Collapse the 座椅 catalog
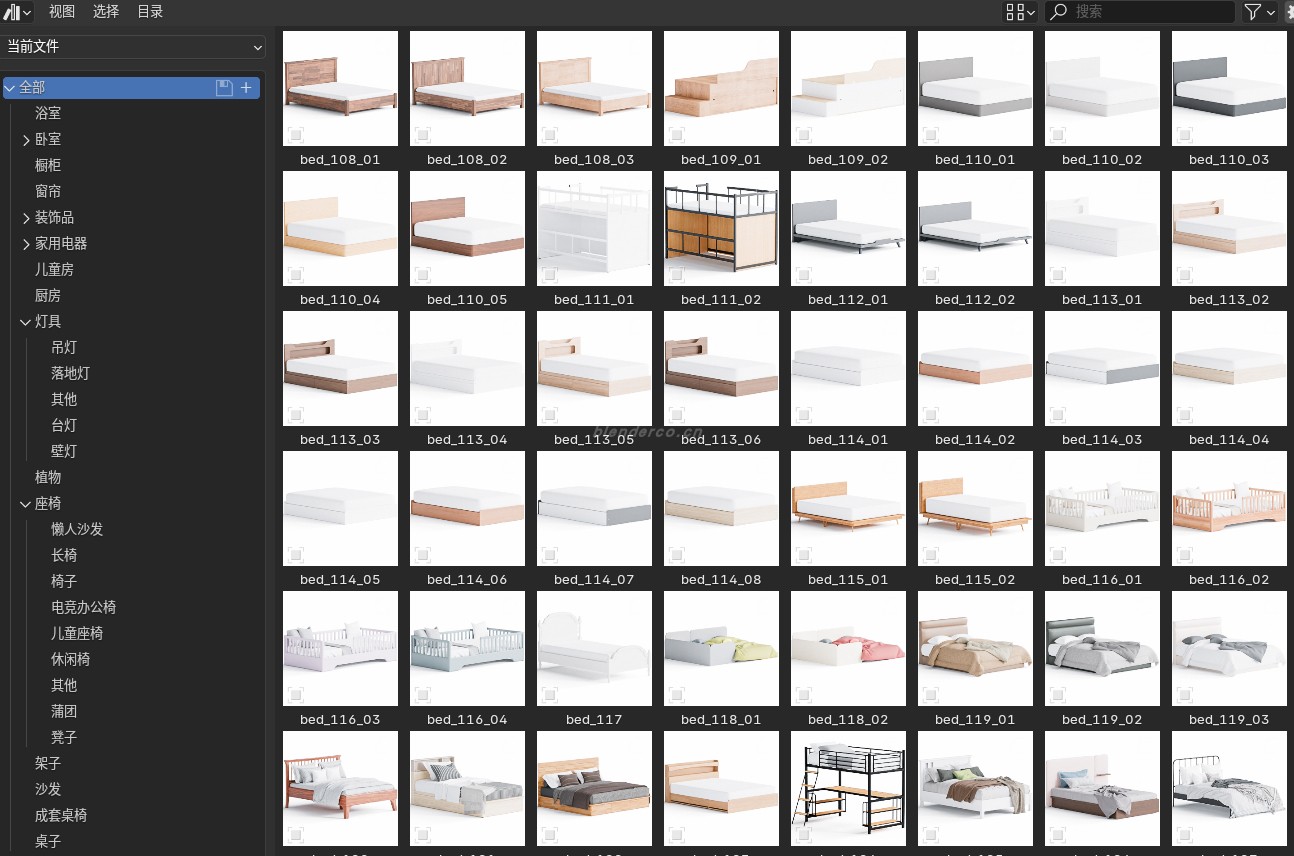This screenshot has height=856, width=1294. [x=26, y=504]
